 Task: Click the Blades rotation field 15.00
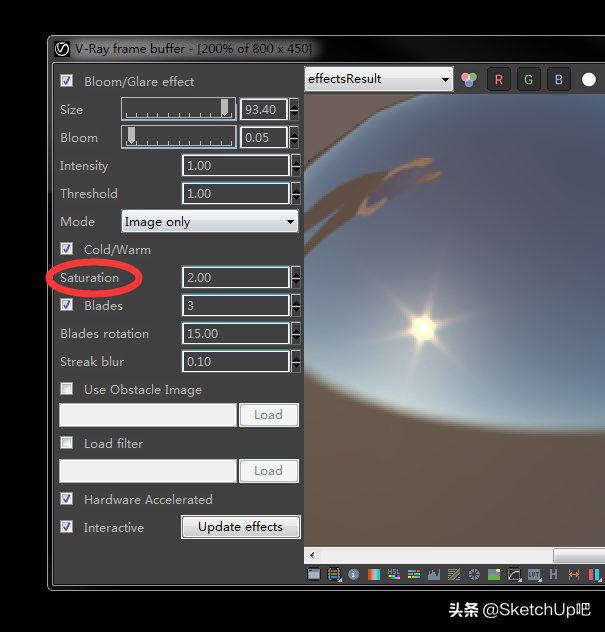click(x=236, y=333)
